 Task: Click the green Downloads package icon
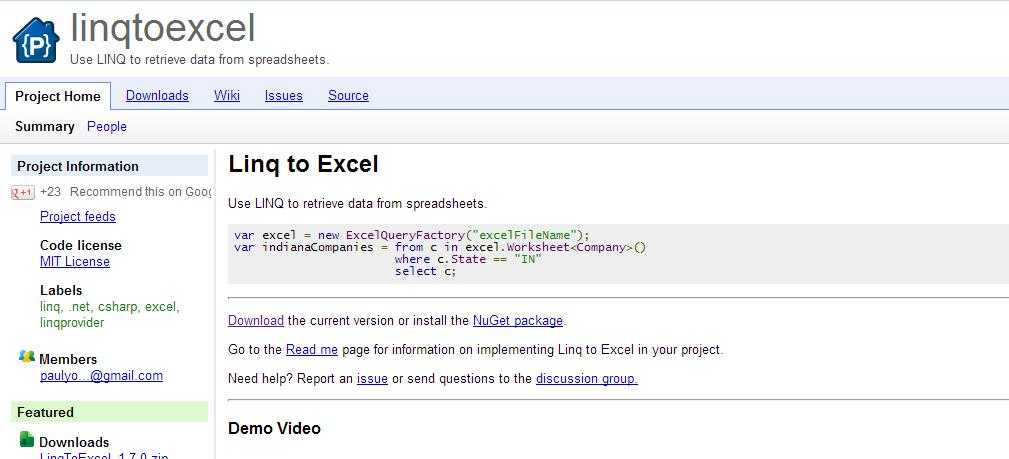26,440
